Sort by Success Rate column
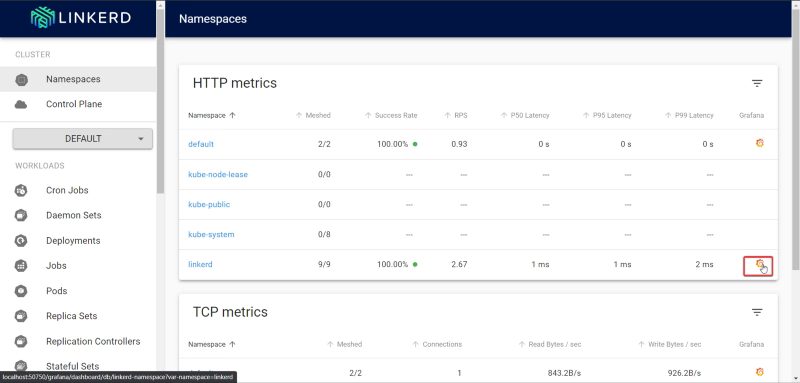800x383 pixels. point(391,115)
